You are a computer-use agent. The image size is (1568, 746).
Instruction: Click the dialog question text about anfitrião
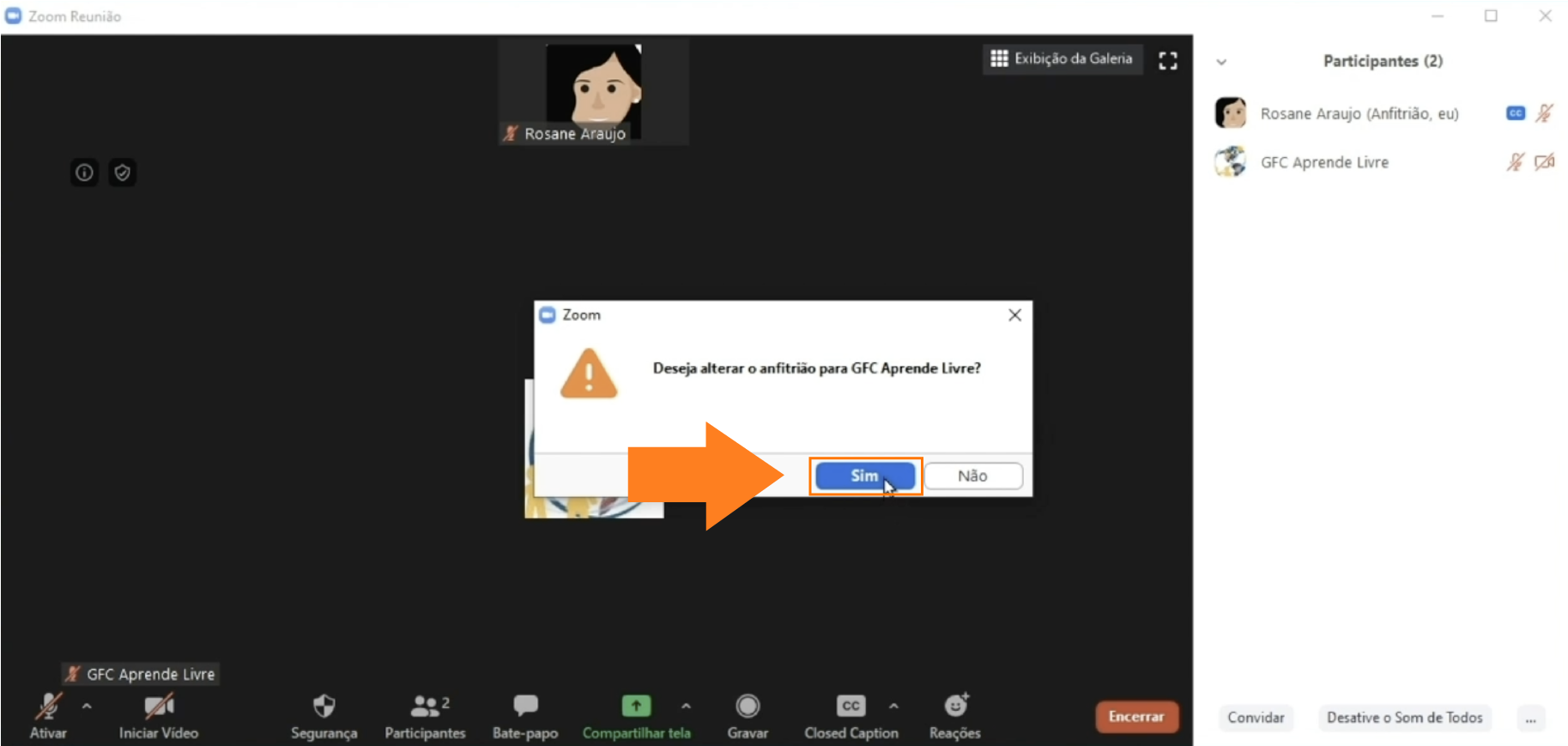point(816,368)
